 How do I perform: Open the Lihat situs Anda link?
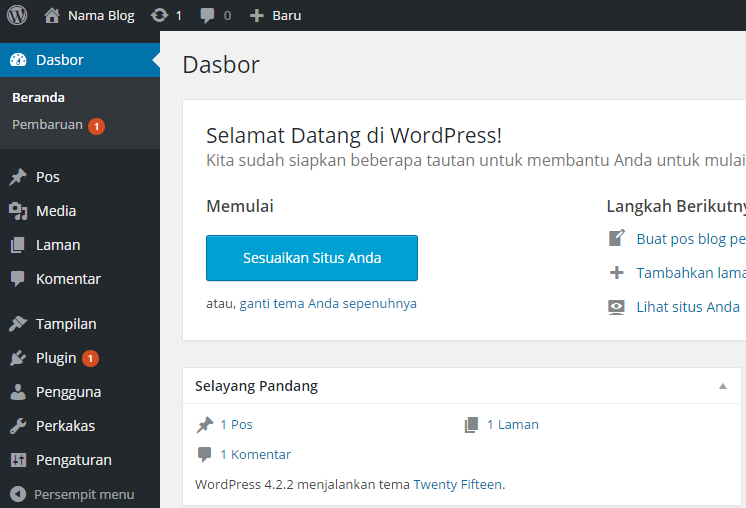pos(688,307)
